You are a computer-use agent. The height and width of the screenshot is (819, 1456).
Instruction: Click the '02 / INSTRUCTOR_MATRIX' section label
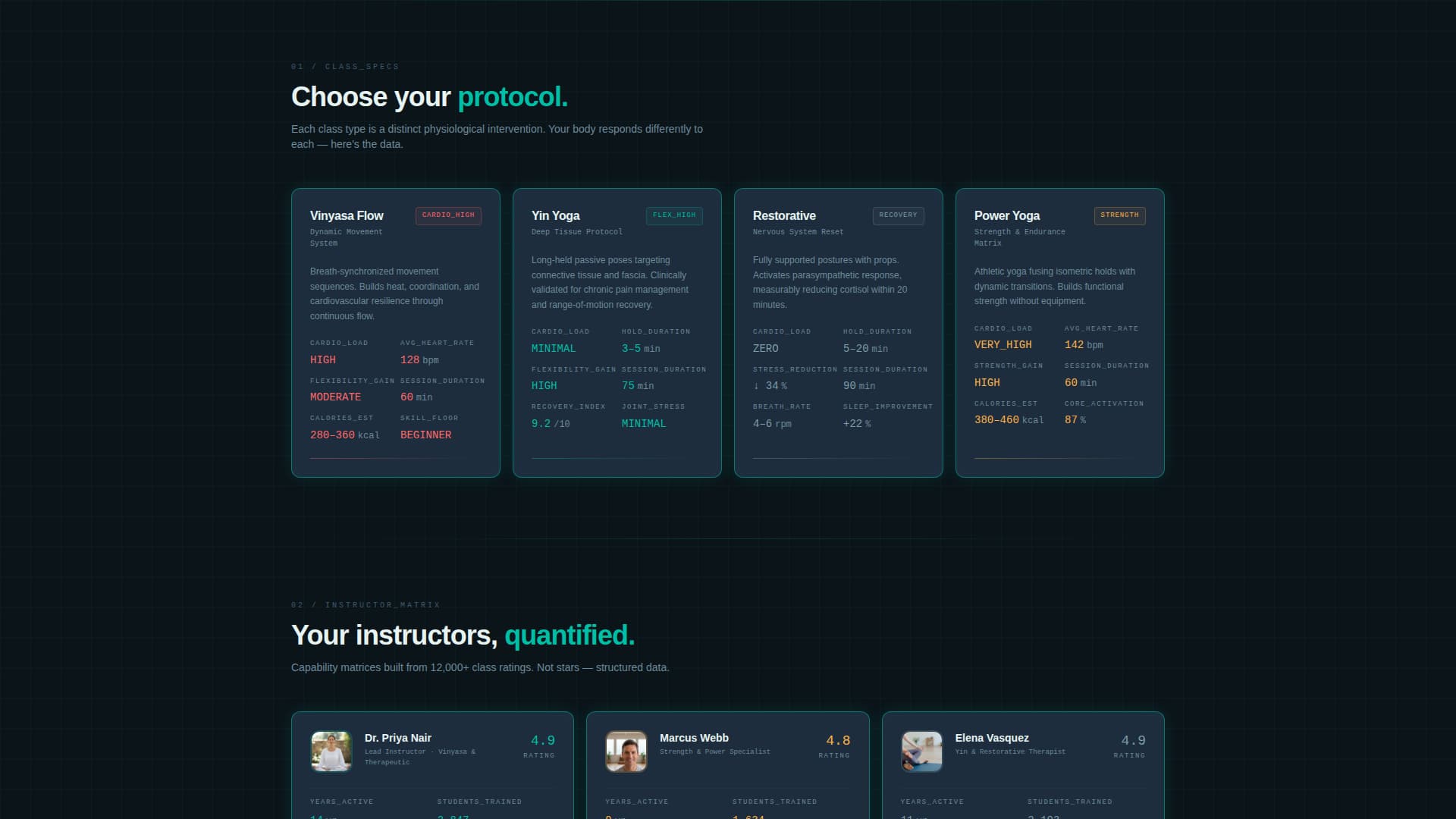(366, 605)
